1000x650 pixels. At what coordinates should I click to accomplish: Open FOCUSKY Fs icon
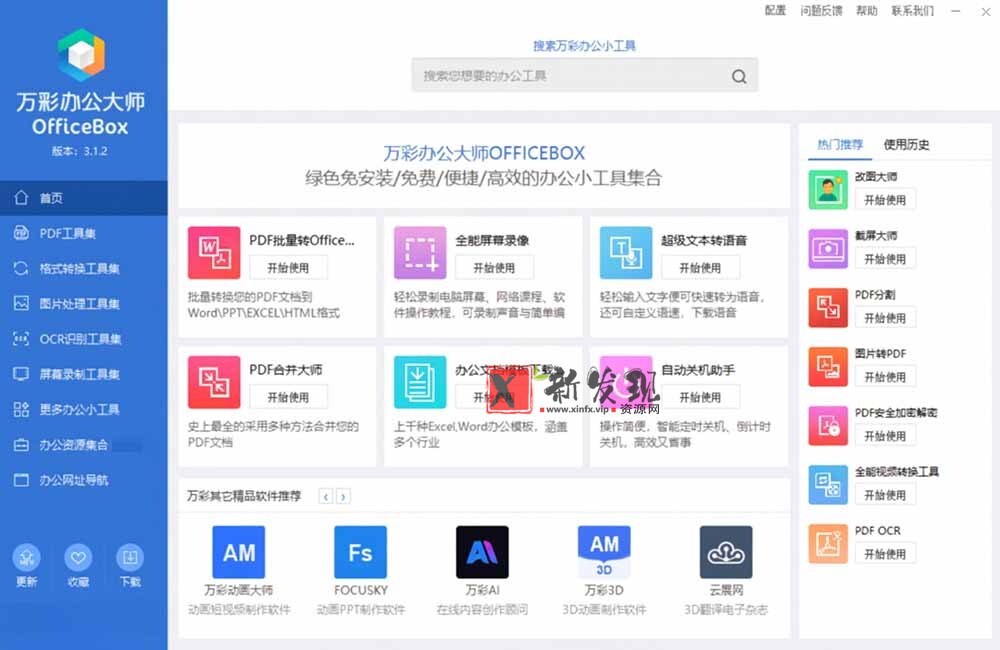pos(360,552)
